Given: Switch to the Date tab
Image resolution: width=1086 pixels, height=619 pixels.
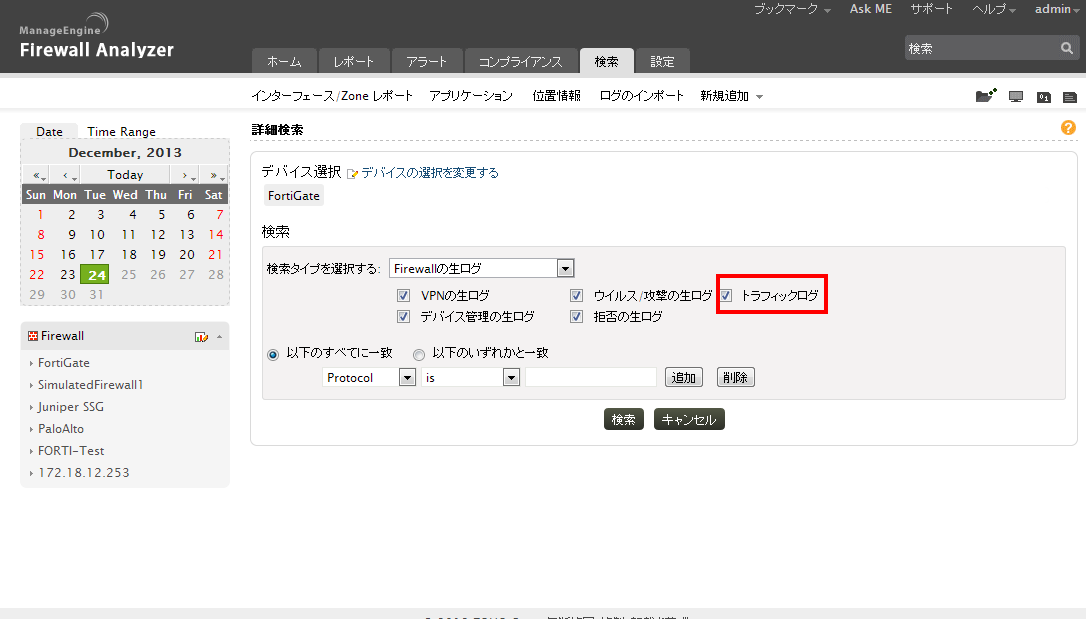Looking at the screenshot, I should 49,132.
